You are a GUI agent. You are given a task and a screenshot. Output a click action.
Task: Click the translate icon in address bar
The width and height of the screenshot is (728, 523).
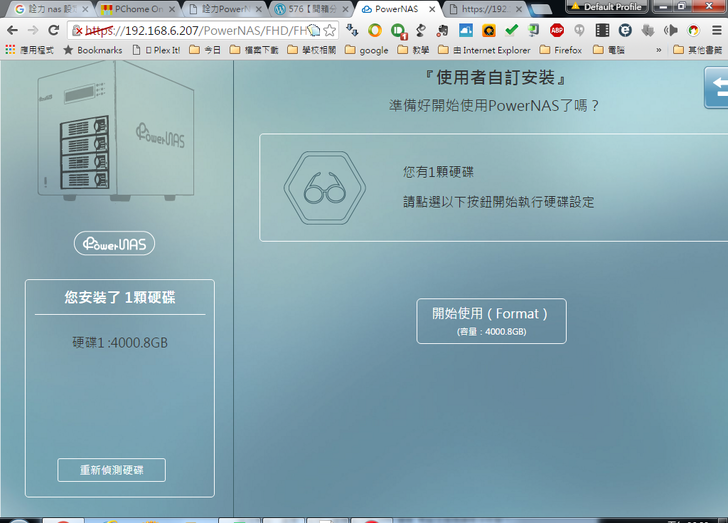click(314, 31)
